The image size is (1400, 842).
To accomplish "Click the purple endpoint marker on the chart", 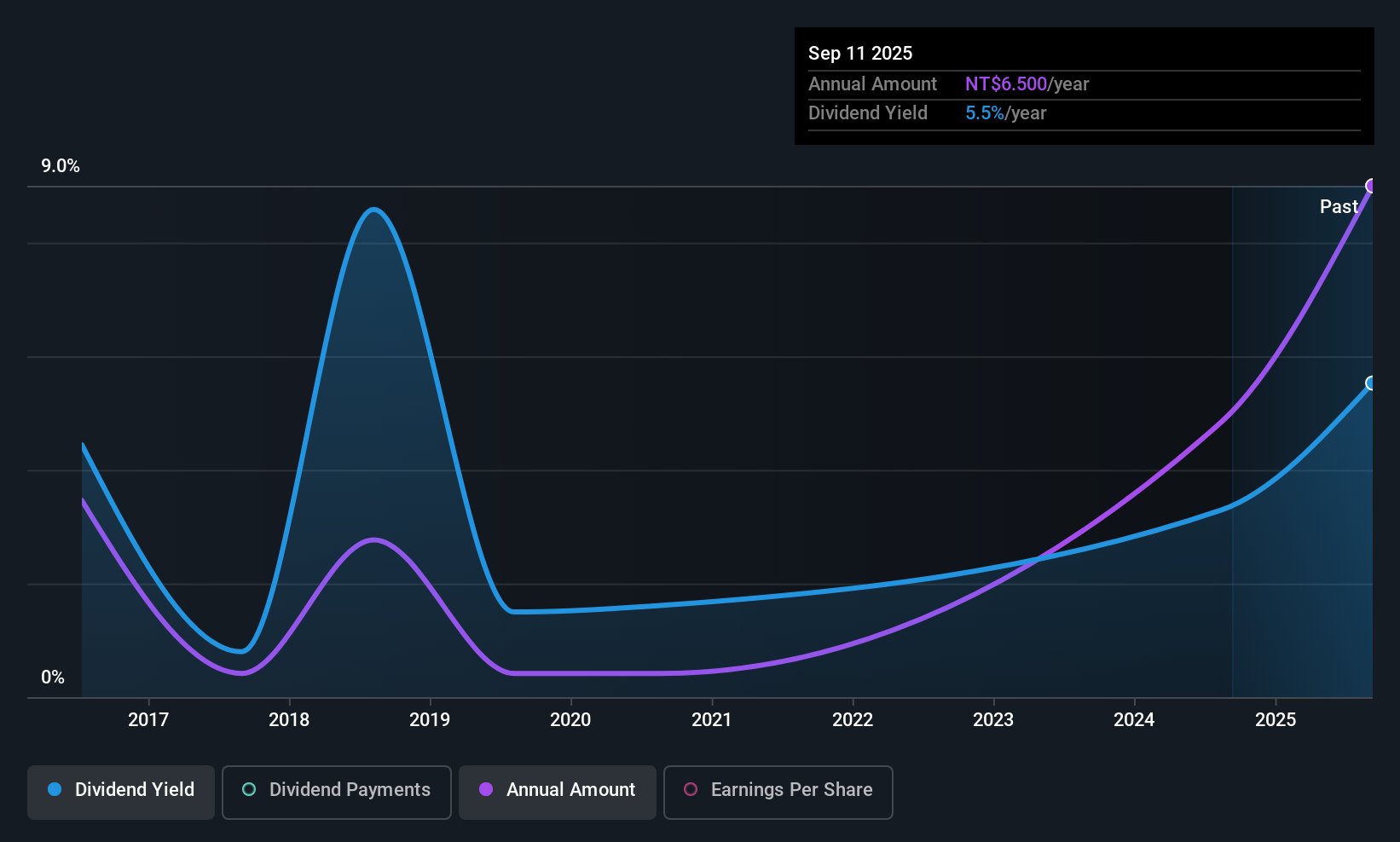I will click(1372, 185).
